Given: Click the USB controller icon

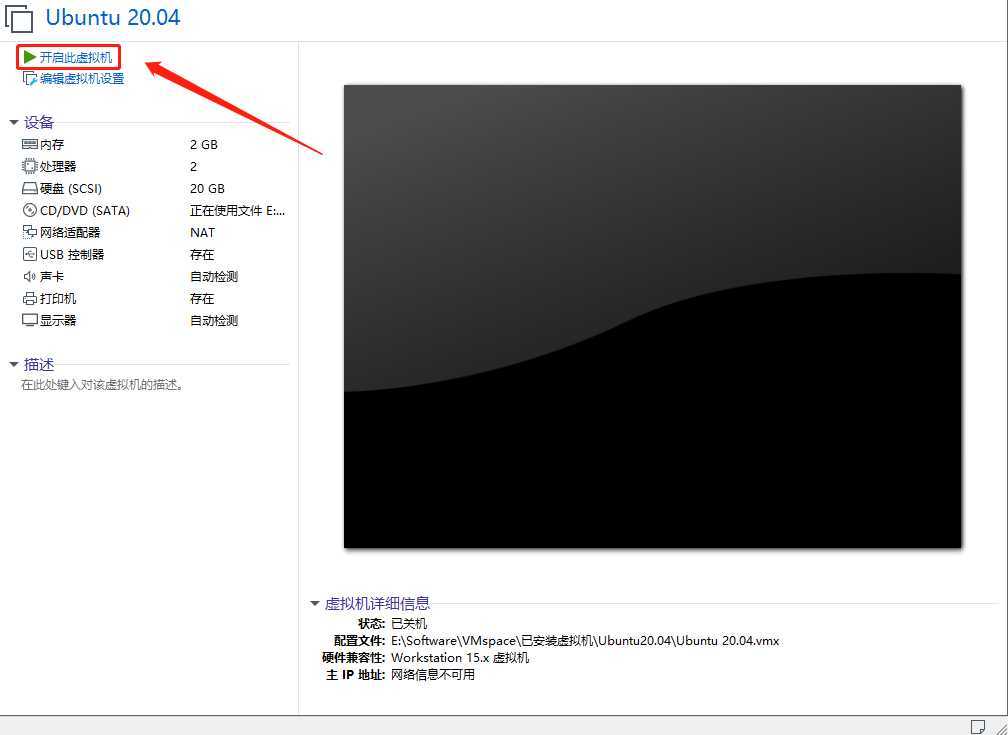Looking at the screenshot, I should (x=30, y=255).
